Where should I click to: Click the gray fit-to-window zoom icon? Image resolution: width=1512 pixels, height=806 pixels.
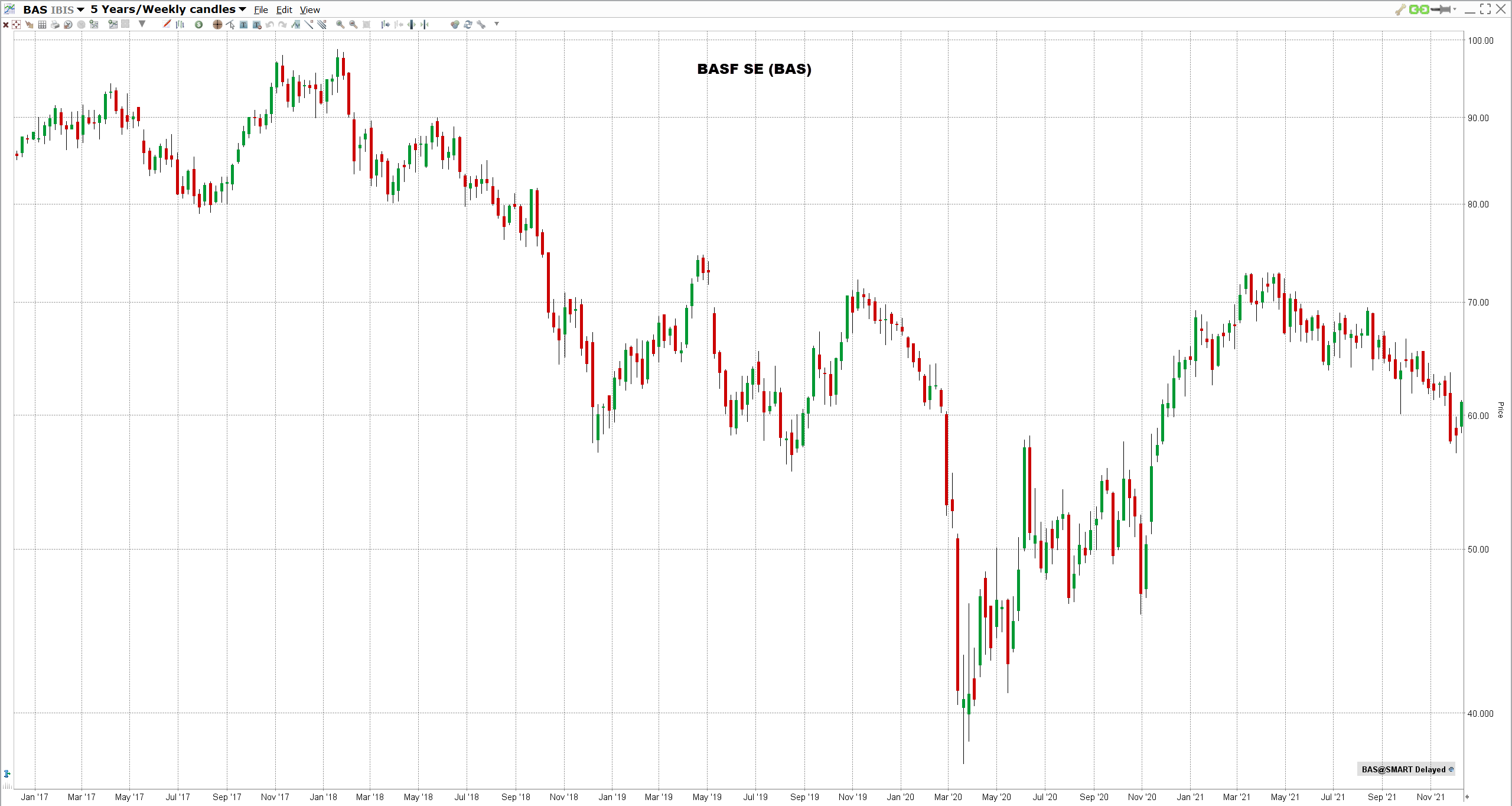(x=366, y=24)
